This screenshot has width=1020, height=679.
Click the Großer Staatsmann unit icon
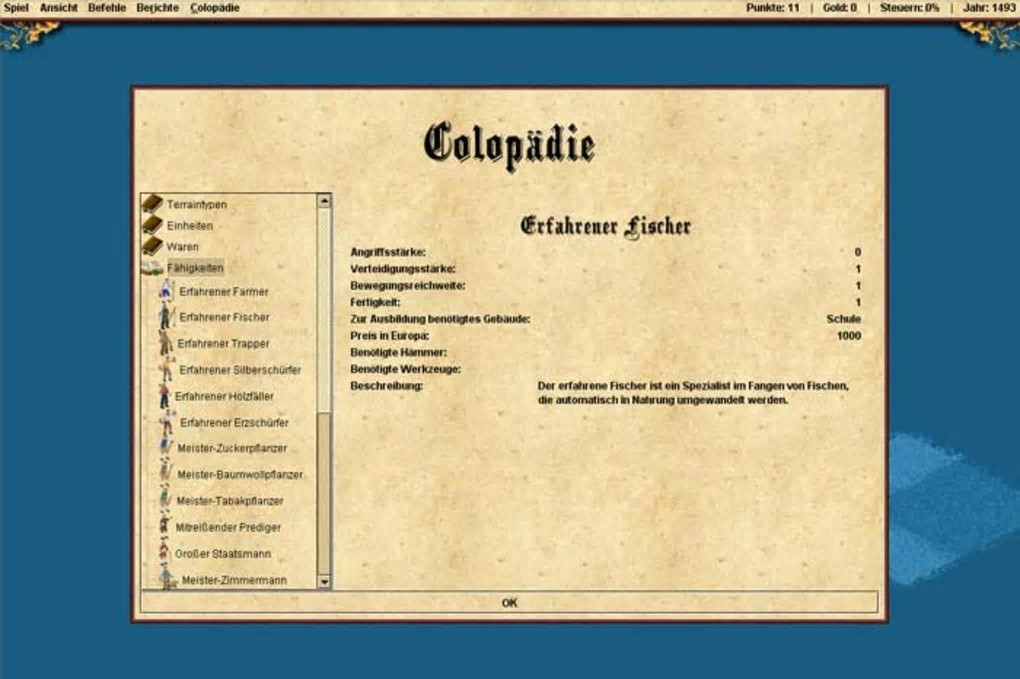click(164, 553)
